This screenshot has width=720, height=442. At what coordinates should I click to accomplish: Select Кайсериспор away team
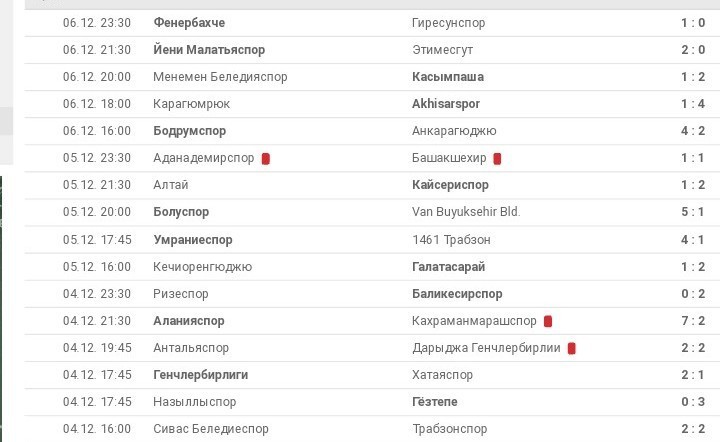[x=450, y=185]
